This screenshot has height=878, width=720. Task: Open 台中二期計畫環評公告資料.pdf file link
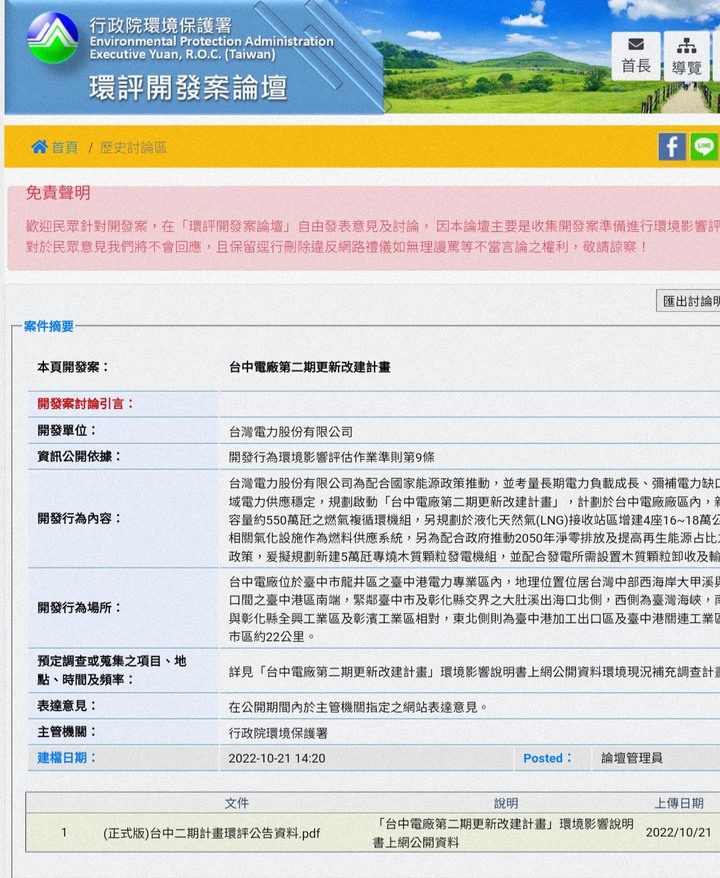pyautogui.click(x=211, y=833)
